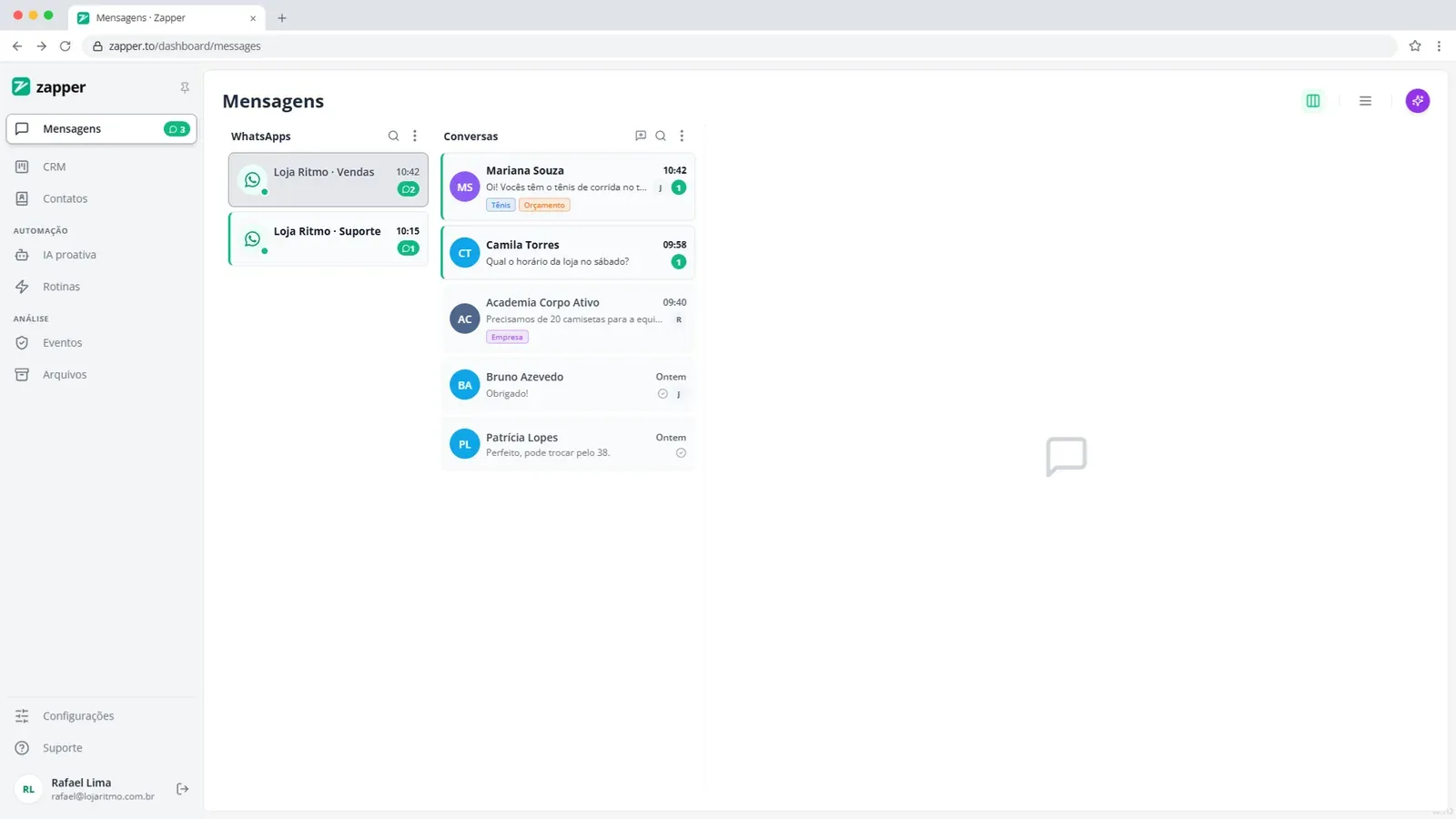Click the Empresa tag on Academia chat
Screen dimensions: 1456x819
tap(507, 338)
